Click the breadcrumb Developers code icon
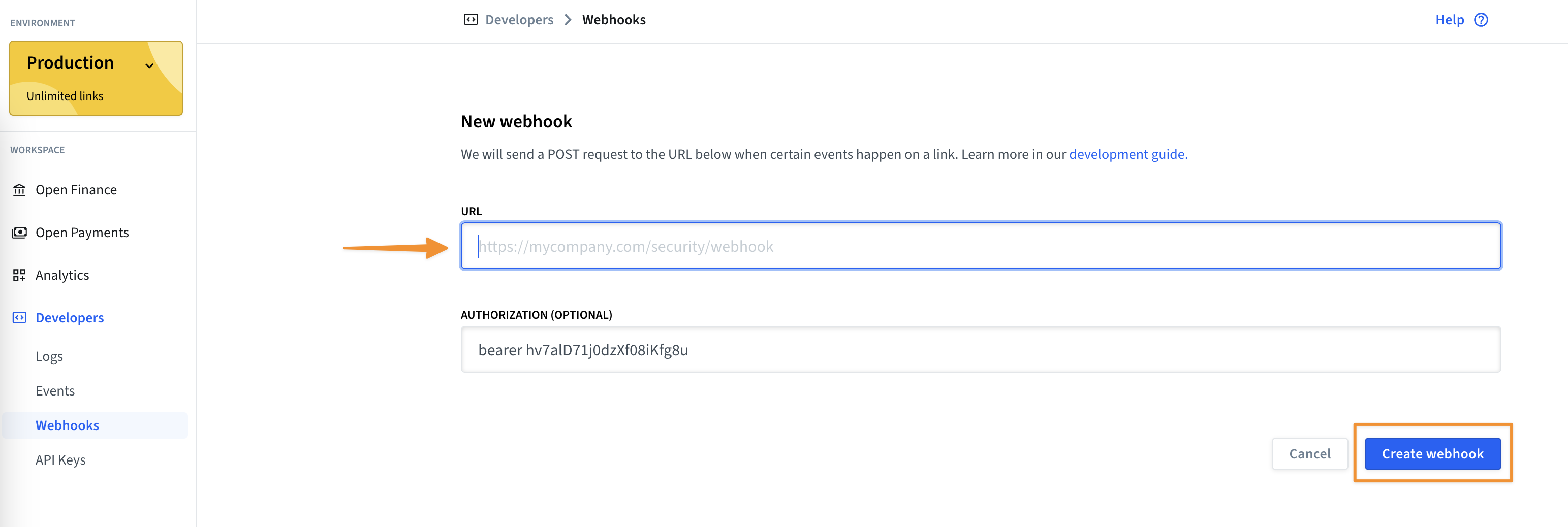The height and width of the screenshot is (527, 1568). point(471,20)
